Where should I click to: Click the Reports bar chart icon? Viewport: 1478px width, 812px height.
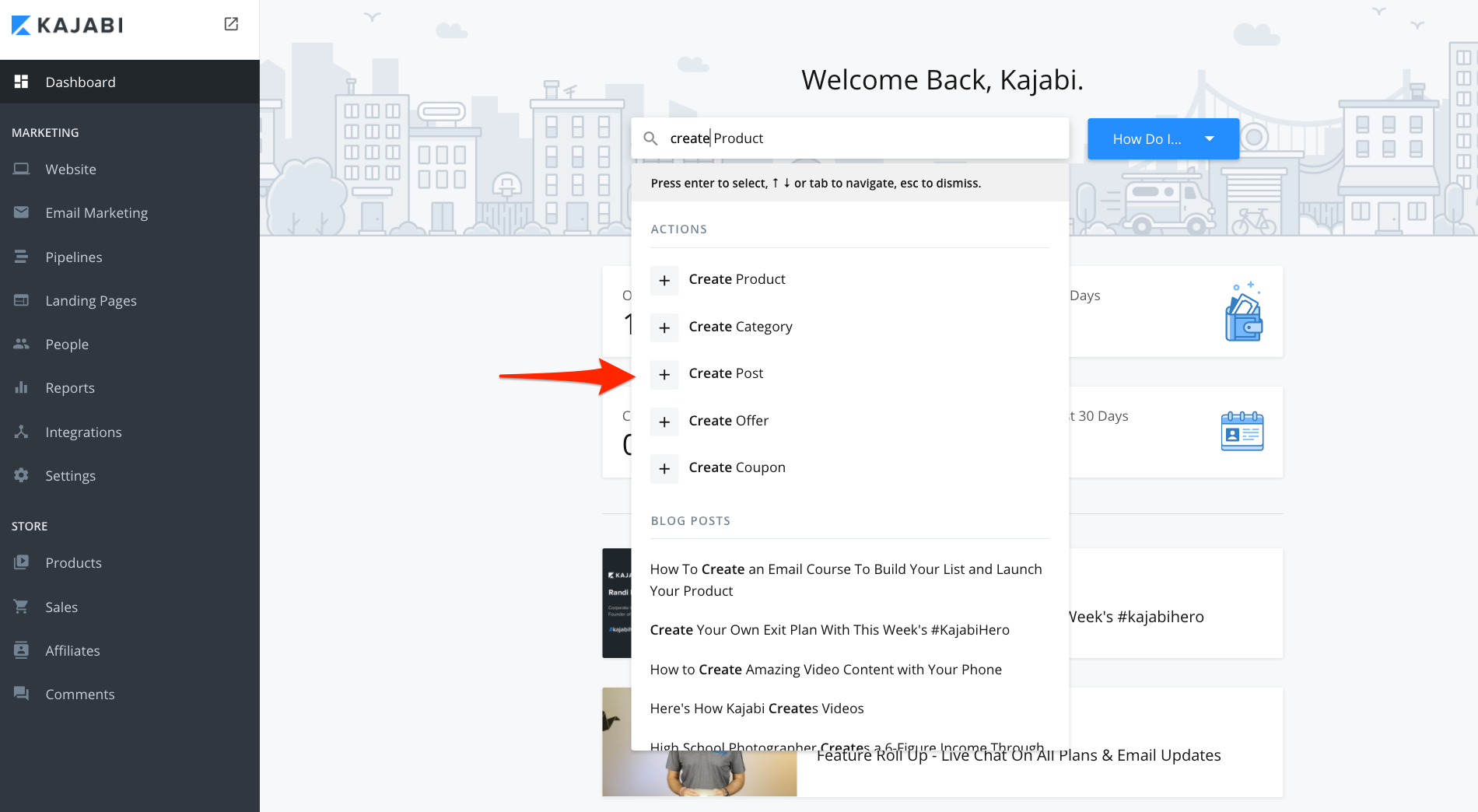click(21, 387)
